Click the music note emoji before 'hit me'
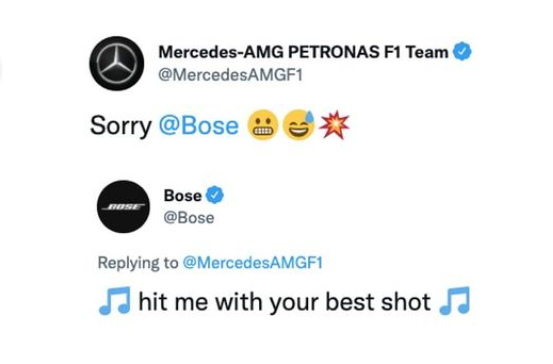Screen dimensions: 553x364 115,301
